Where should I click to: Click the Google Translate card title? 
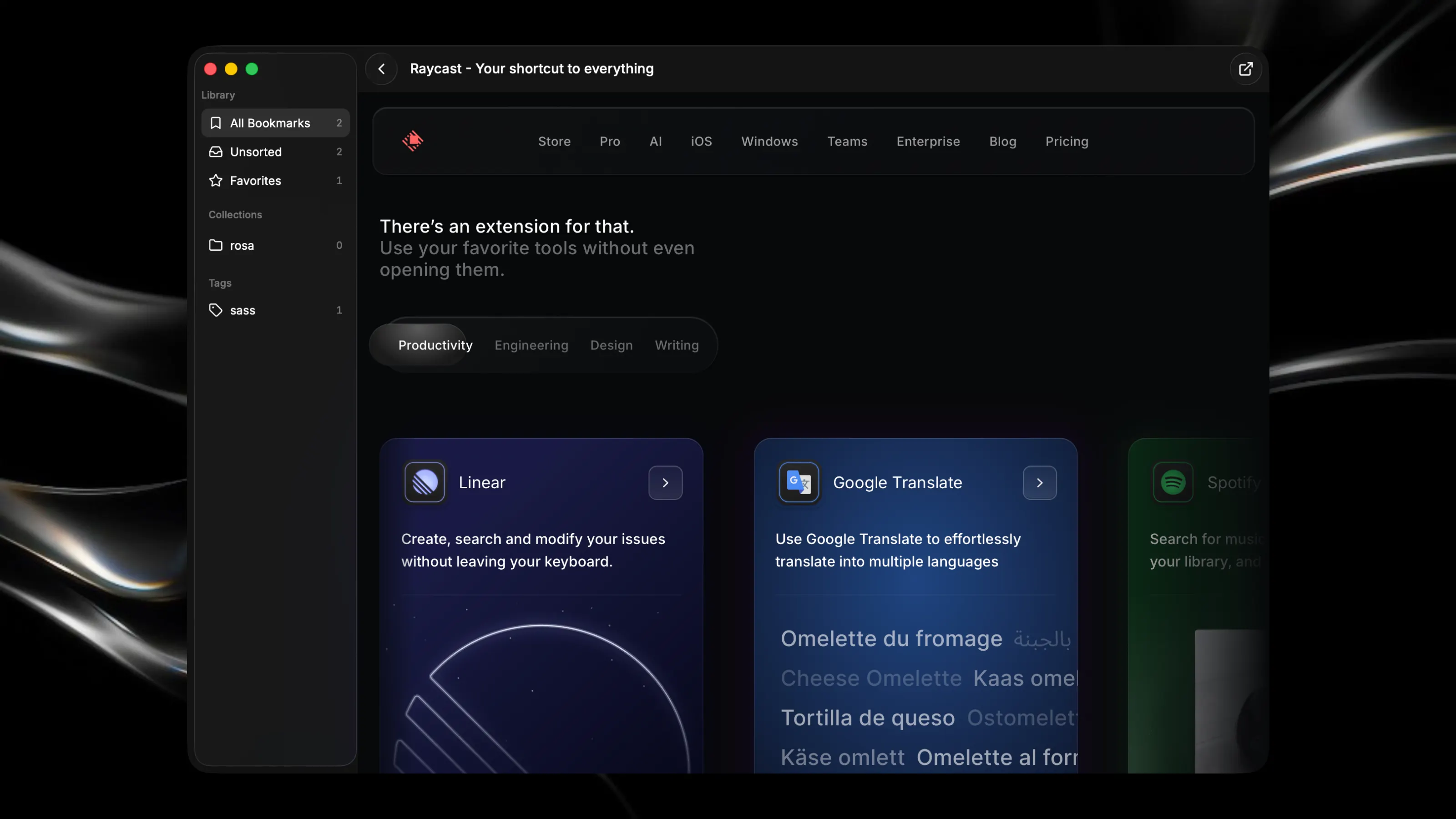(897, 482)
